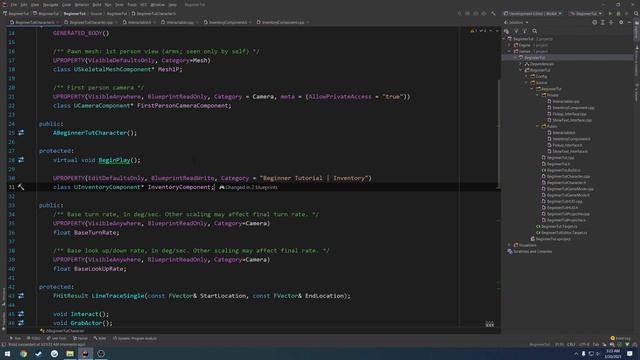Open the Unit Tests tool window
The width and height of the screenshot is (640, 360).
click(x=57, y=338)
